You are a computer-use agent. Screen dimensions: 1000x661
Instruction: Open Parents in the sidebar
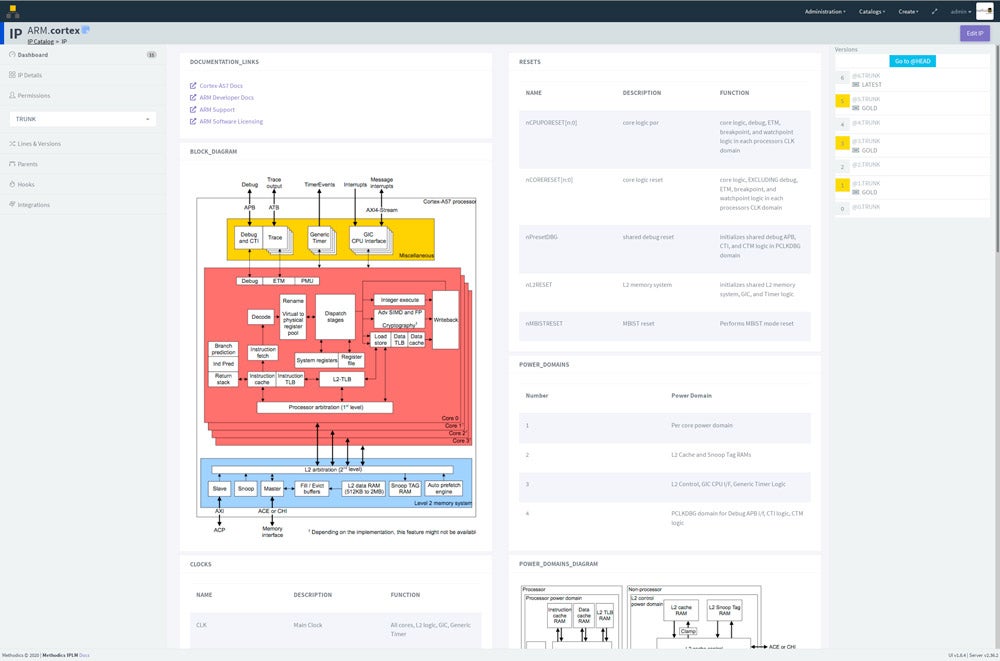click(83, 164)
